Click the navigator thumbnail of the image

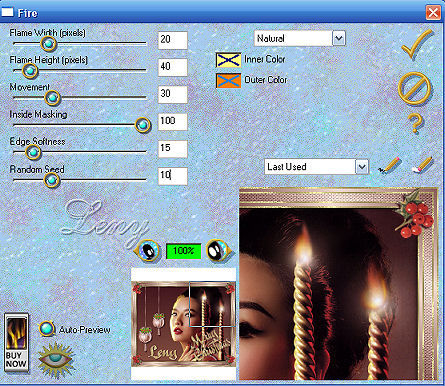pyautogui.click(x=184, y=323)
